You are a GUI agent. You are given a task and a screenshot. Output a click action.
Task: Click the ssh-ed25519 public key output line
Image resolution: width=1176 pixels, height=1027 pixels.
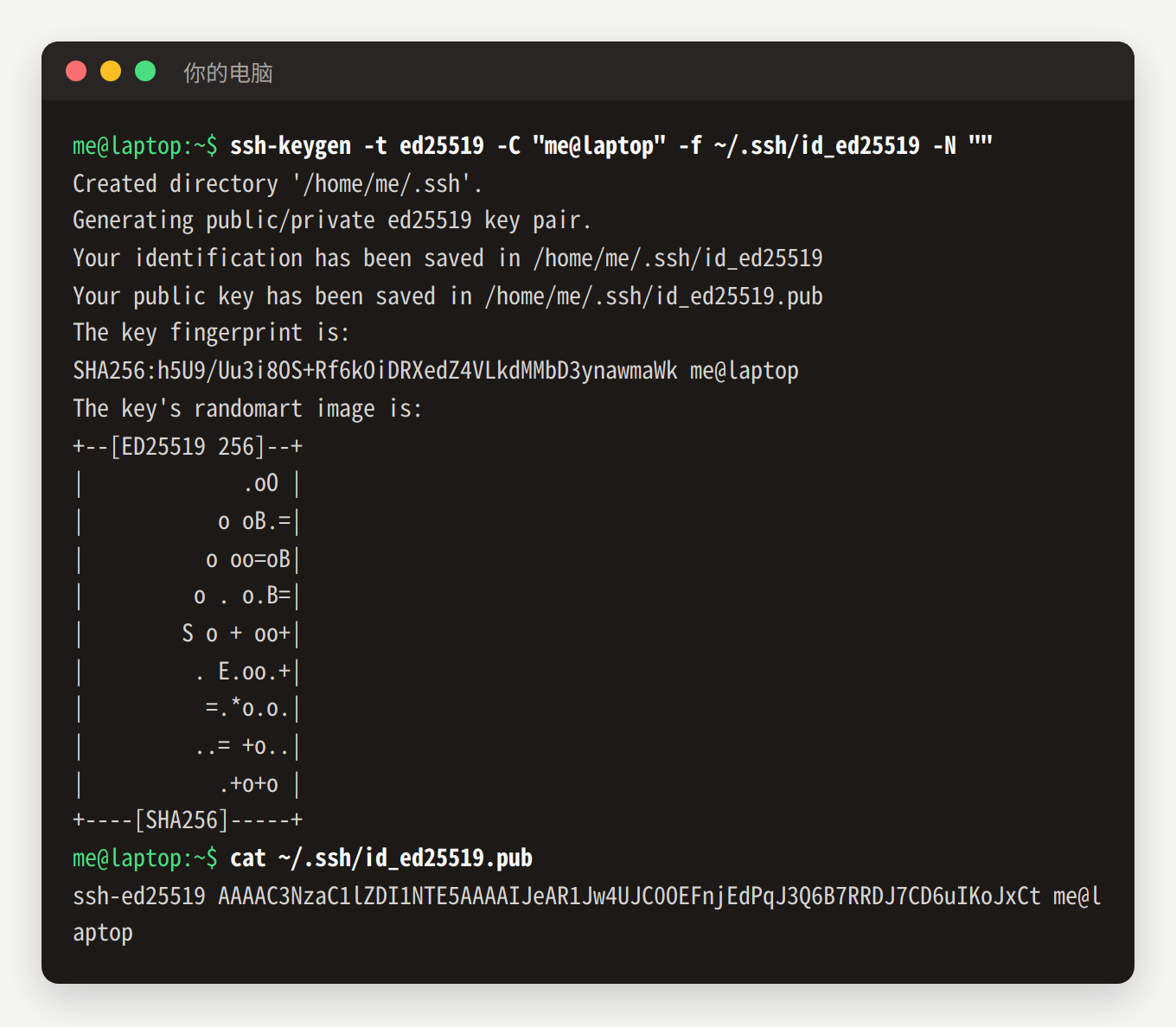click(587, 896)
